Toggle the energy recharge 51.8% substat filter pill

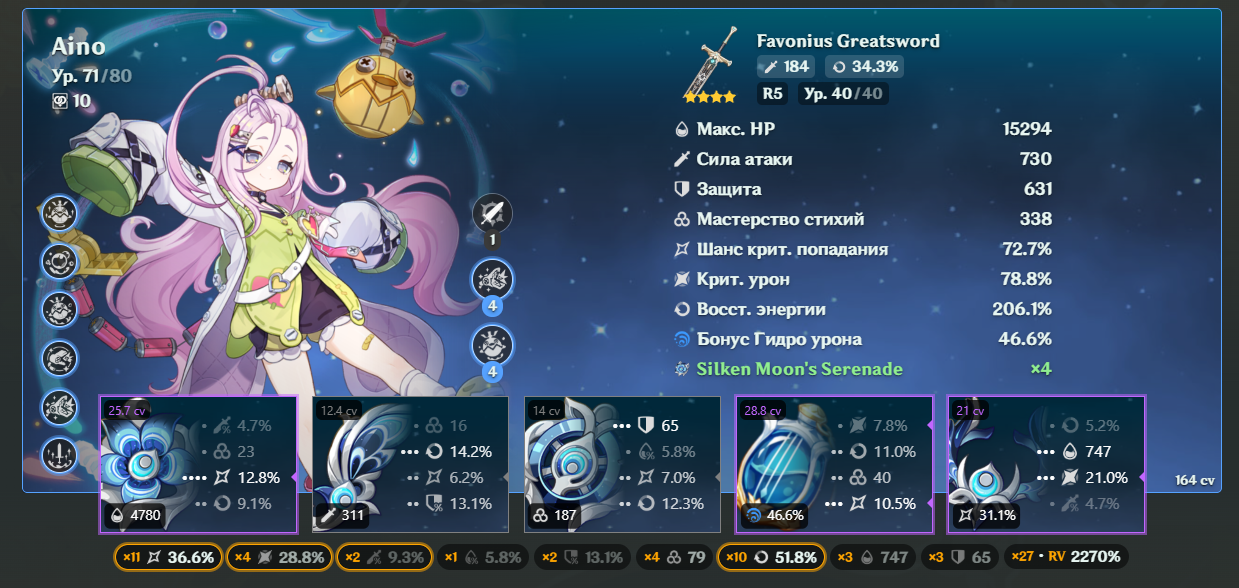(x=772, y=557)
